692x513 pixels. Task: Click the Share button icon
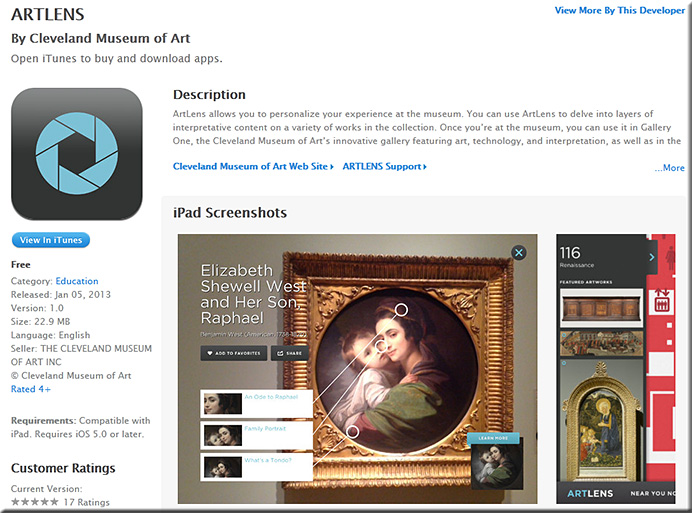pyautogui.click(x=280, y=353)
